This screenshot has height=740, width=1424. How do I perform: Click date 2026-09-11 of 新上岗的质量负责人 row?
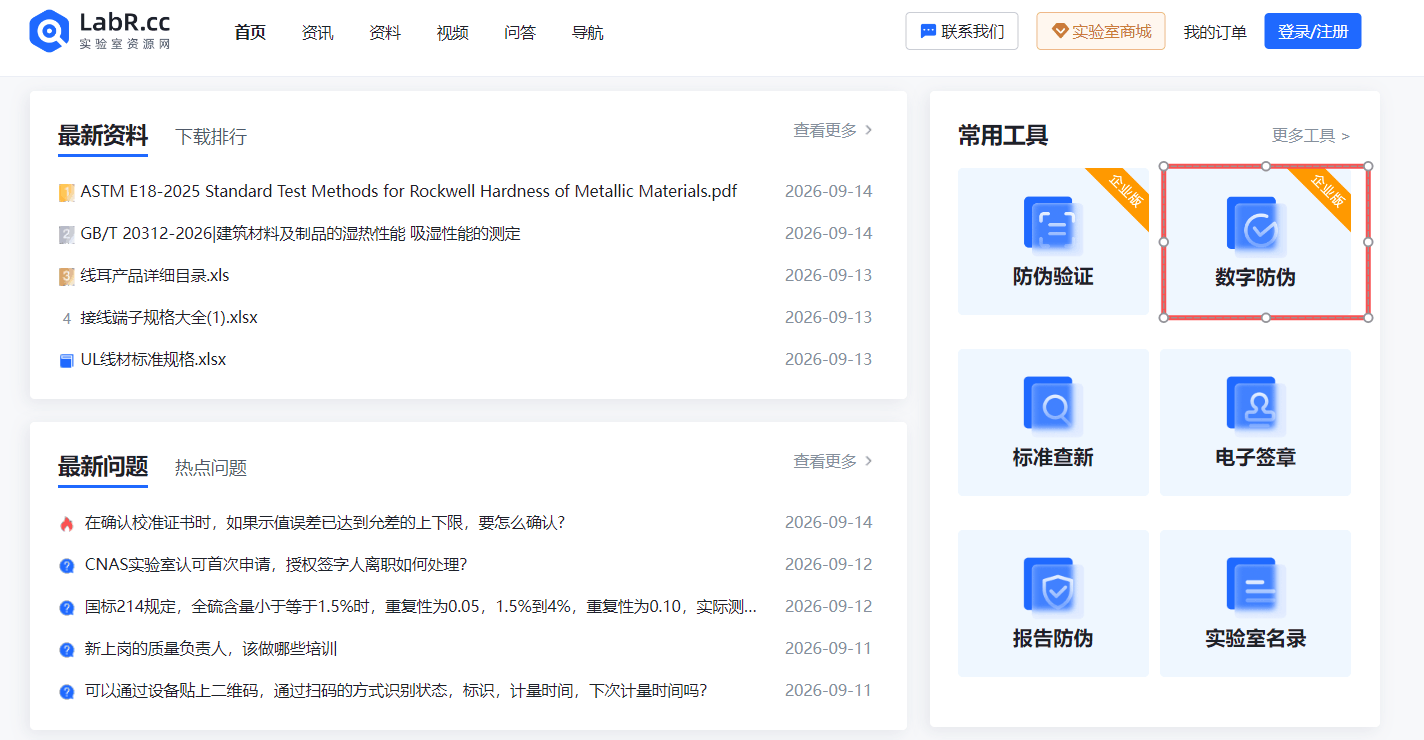(x=828, y=648)
